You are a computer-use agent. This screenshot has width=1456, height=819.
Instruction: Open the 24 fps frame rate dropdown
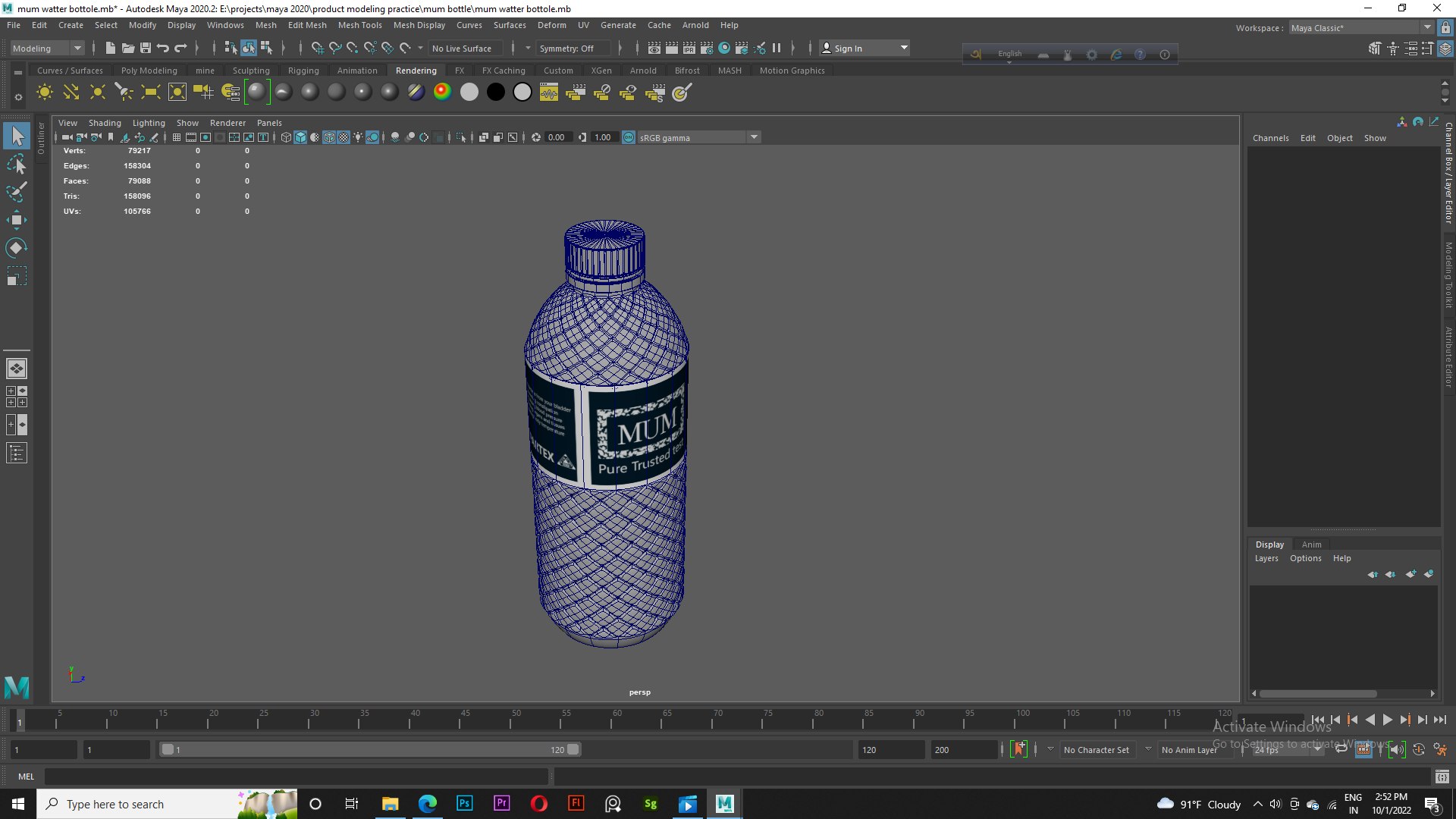1287,749
